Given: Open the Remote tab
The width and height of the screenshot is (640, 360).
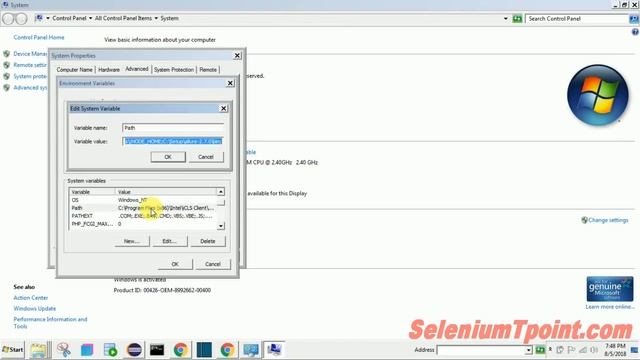Looking at the screenshot, I should pos(208,70).
